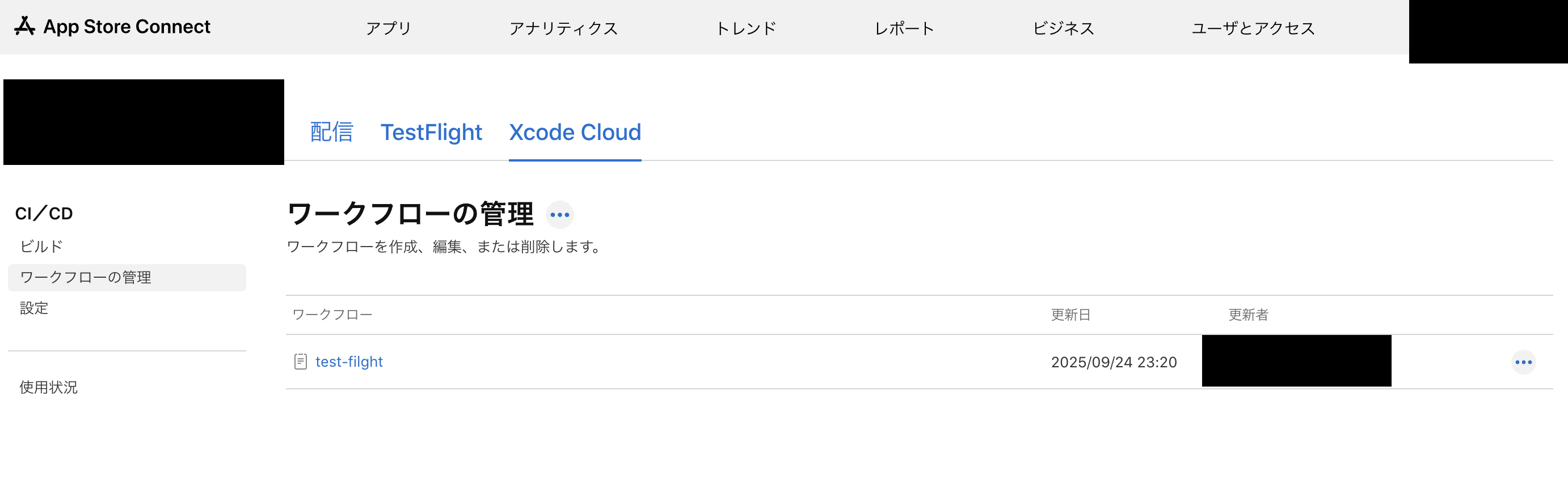
Task: Go to トレンド in the top navigation
Action: pos(745,28)
